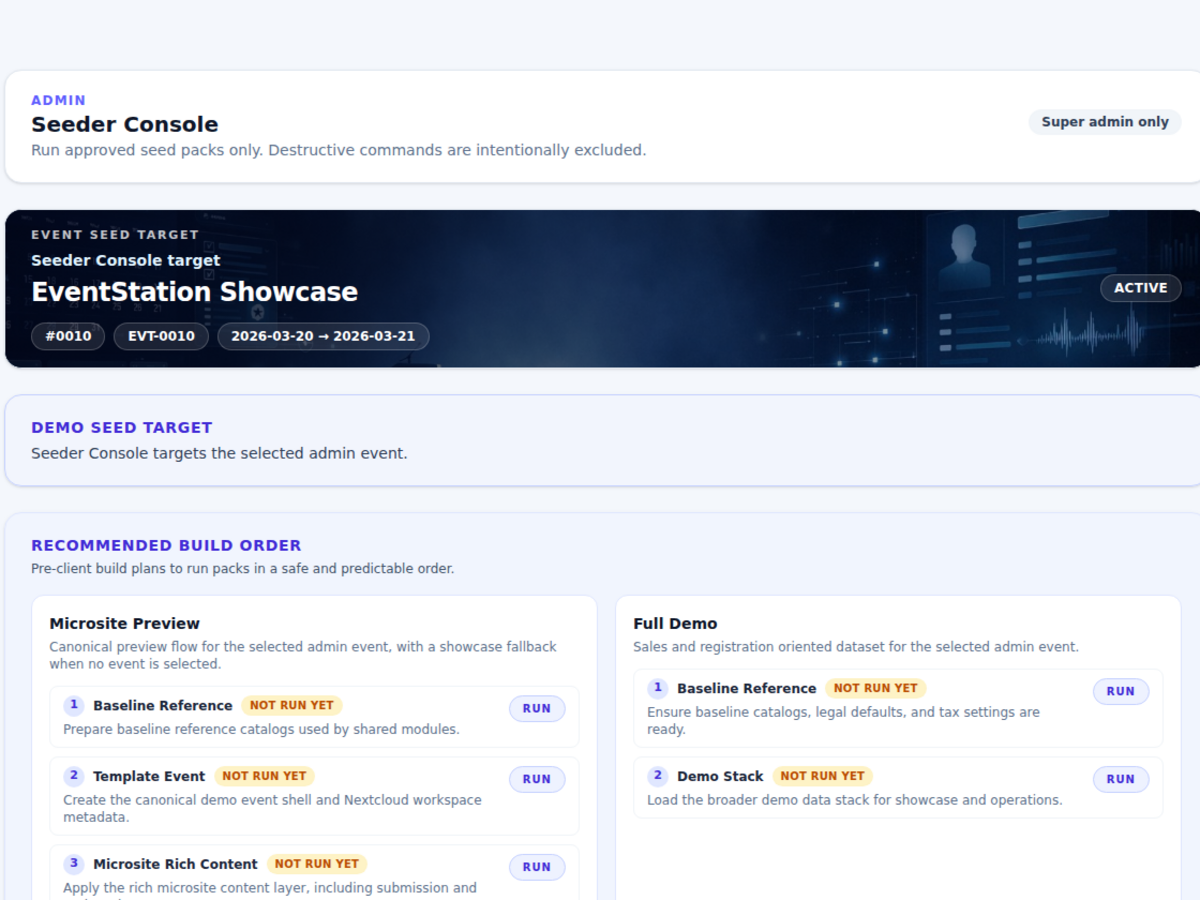
Task: Run the Template Event pack
Action: [537, 779]
